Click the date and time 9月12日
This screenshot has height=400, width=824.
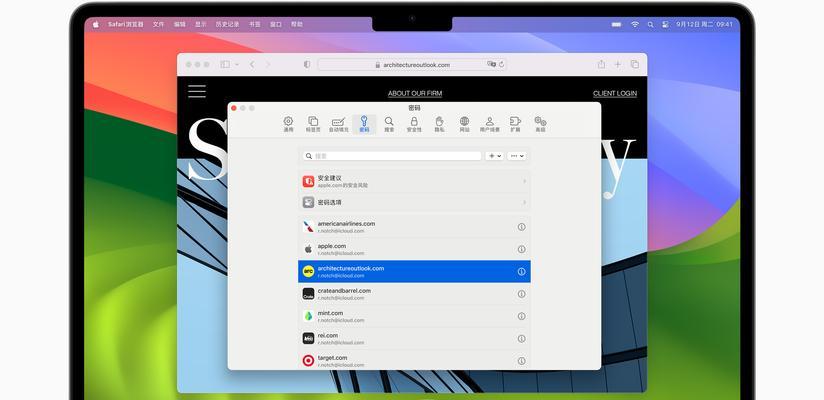click(x=704, y=24)
